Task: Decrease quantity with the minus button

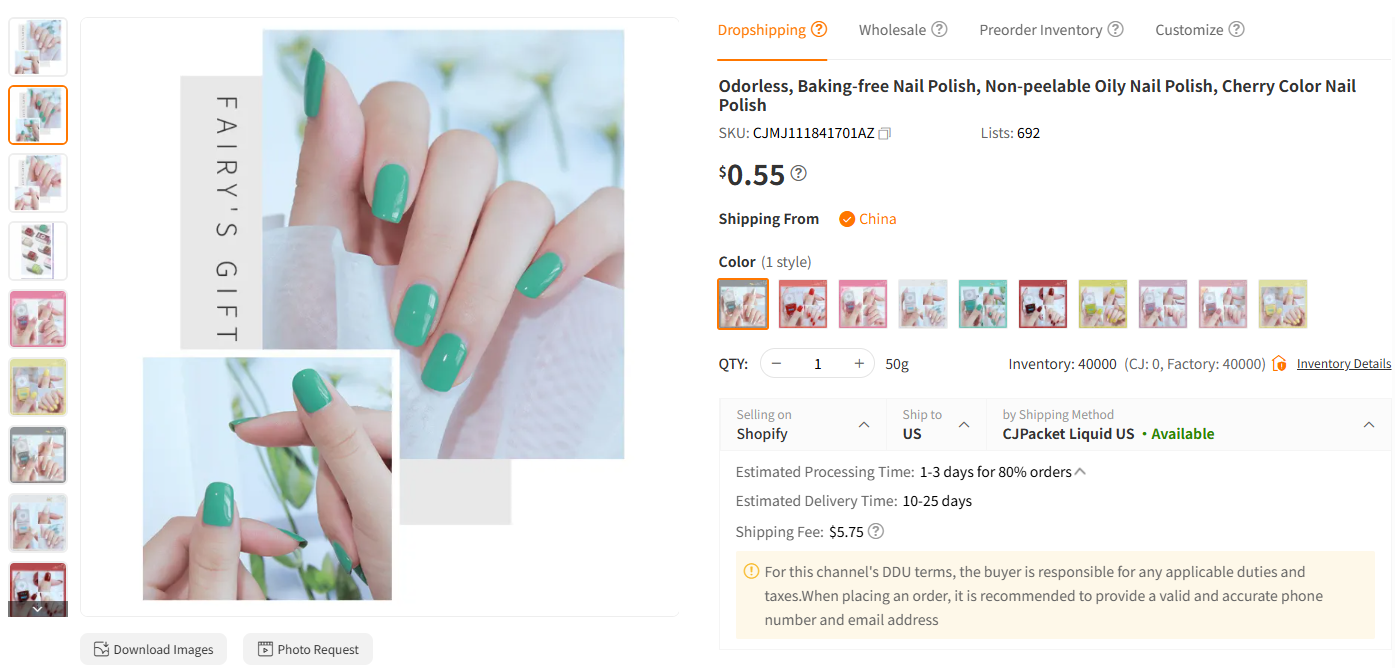Action: [x=777, y=364]
